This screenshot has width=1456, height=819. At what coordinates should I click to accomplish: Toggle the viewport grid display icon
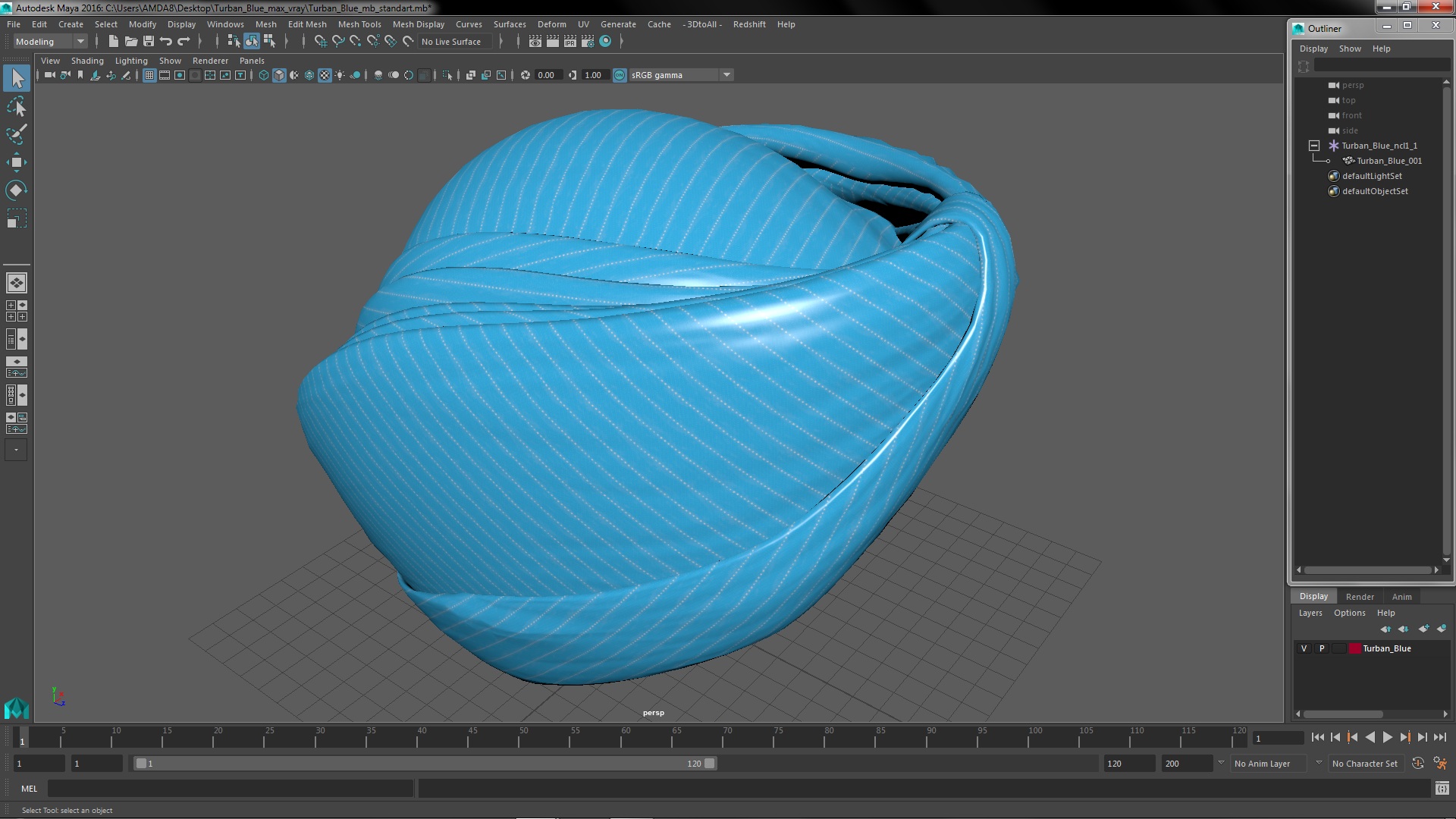coord(149,75)
